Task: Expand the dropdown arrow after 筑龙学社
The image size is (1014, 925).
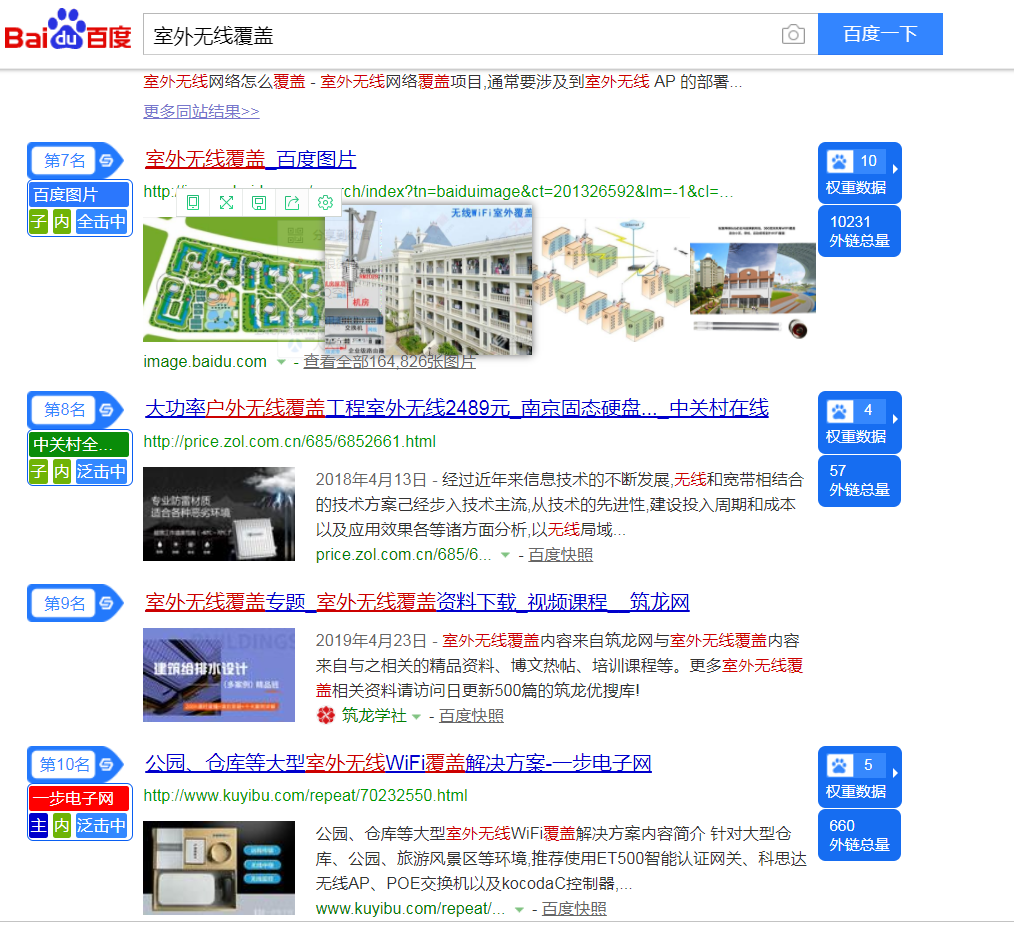Action: coord(416,716)
